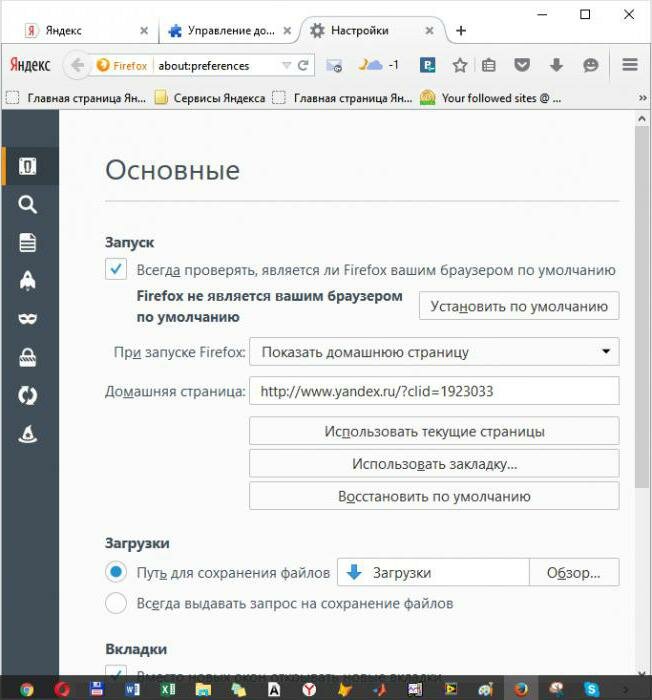
Task: Toggle always check default browser checkbox
Action: coord(116,269)
